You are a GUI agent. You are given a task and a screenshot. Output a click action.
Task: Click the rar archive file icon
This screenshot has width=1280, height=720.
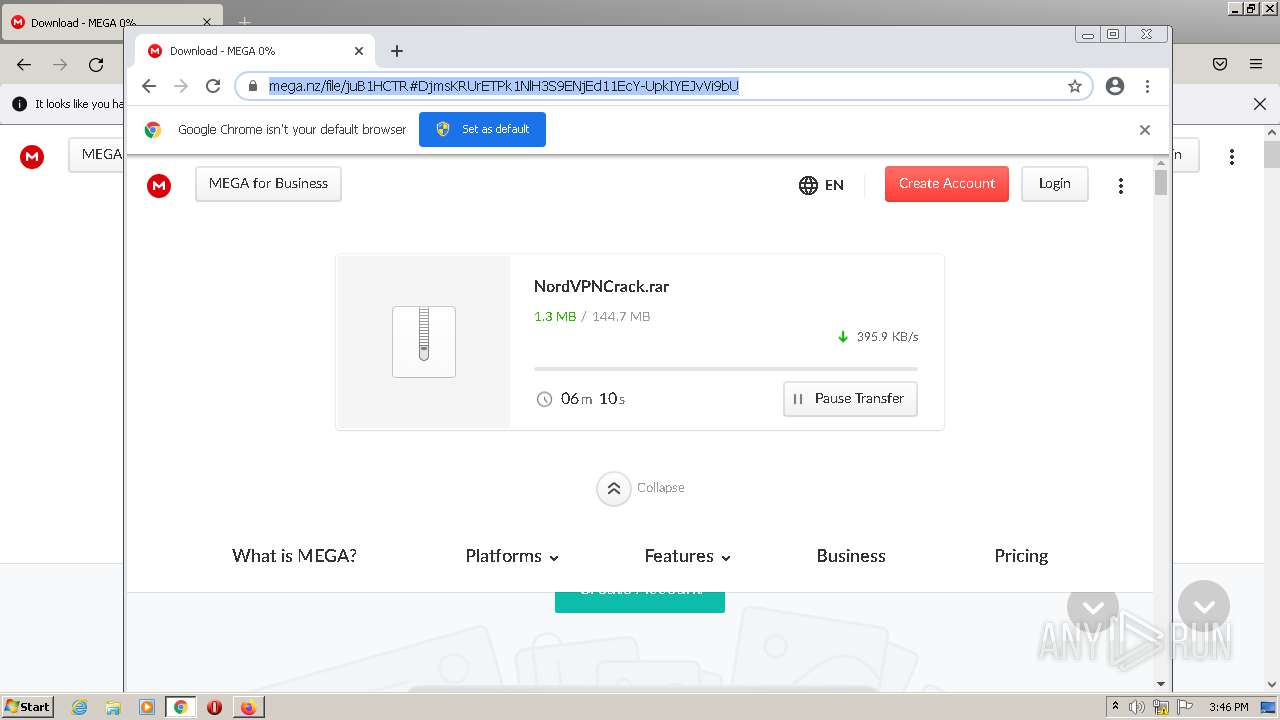[424, 342]
